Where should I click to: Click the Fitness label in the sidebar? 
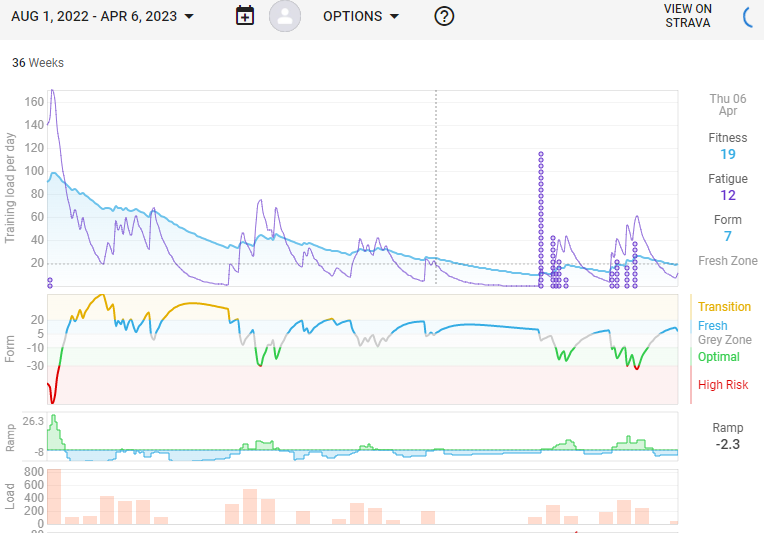[727, 138]
